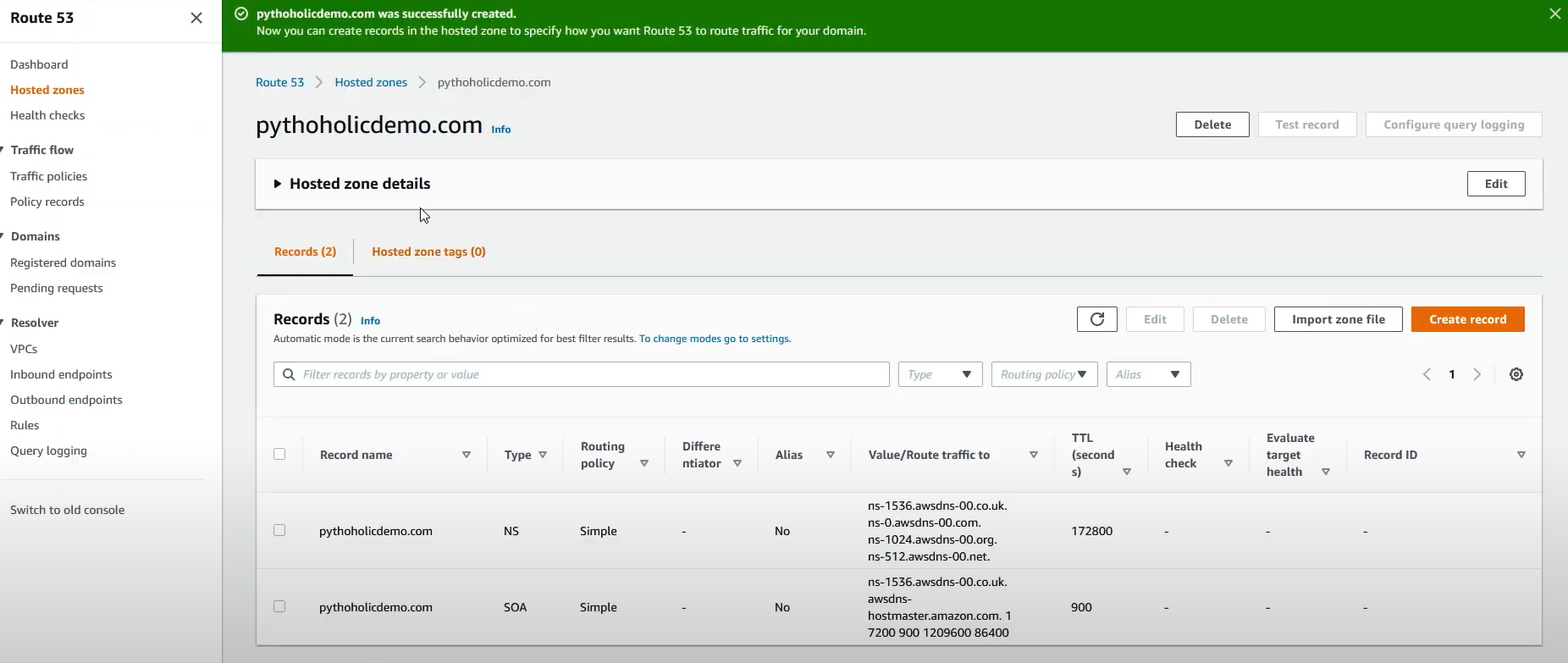Screen dimensions: 1568x663
Task: Open Rules in sidebar
Action: [25, 425]
